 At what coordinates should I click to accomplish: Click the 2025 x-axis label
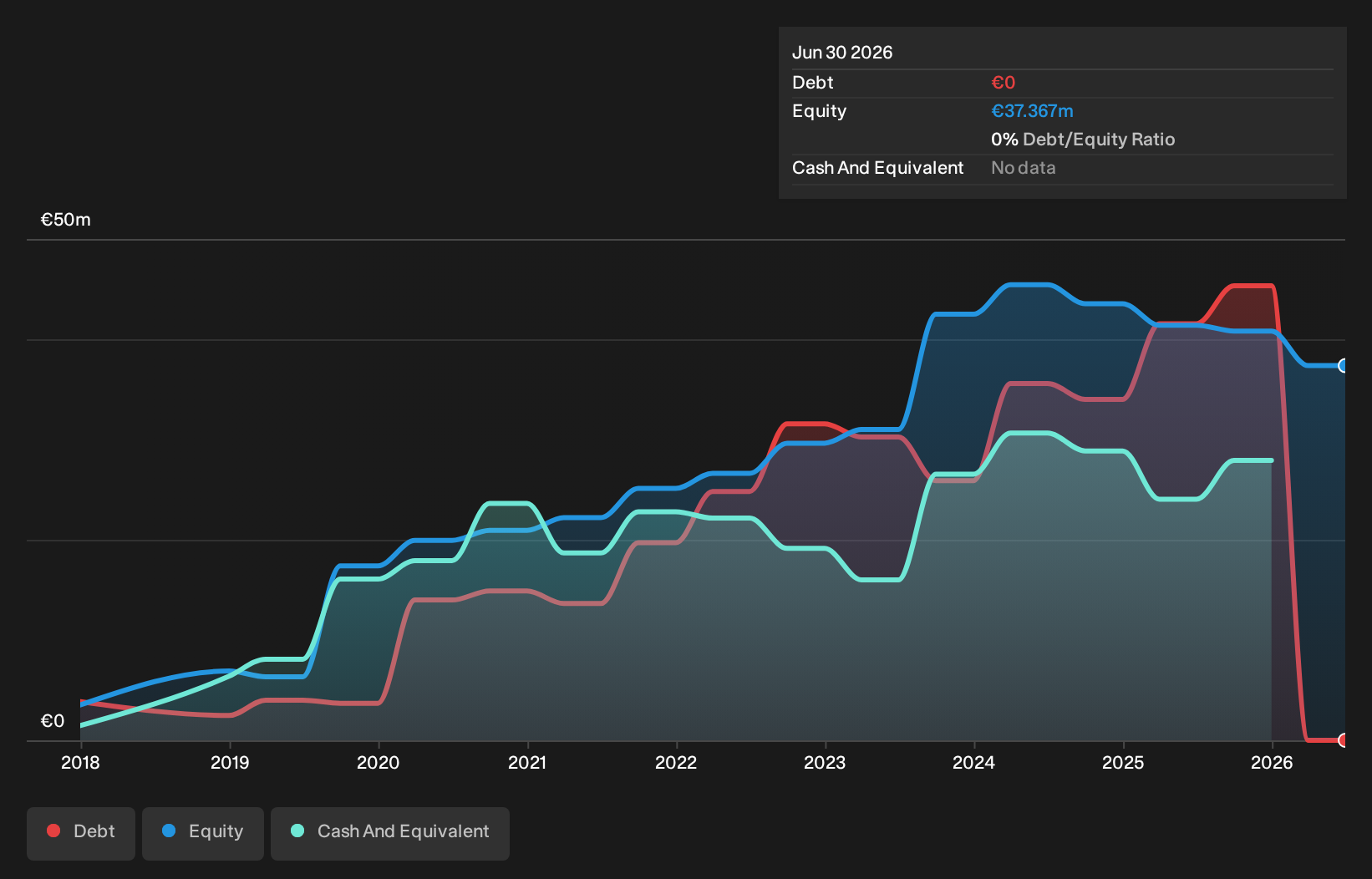pyautogui.click(x=1123, y=762)
